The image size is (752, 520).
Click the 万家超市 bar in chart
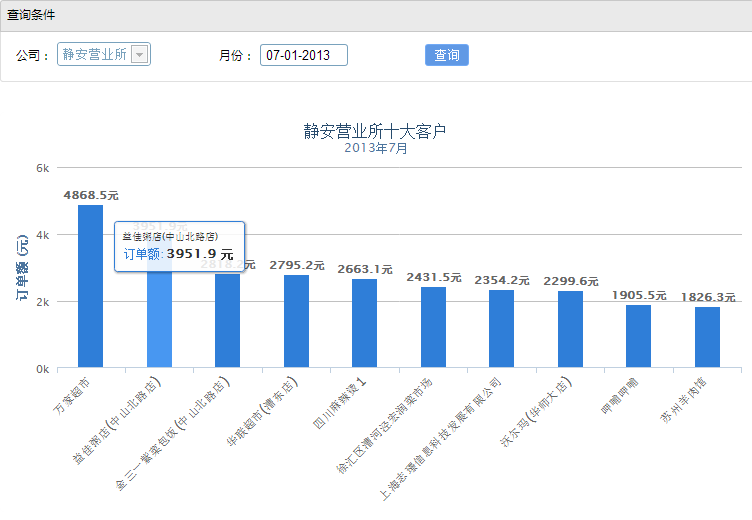coord(90,286)
